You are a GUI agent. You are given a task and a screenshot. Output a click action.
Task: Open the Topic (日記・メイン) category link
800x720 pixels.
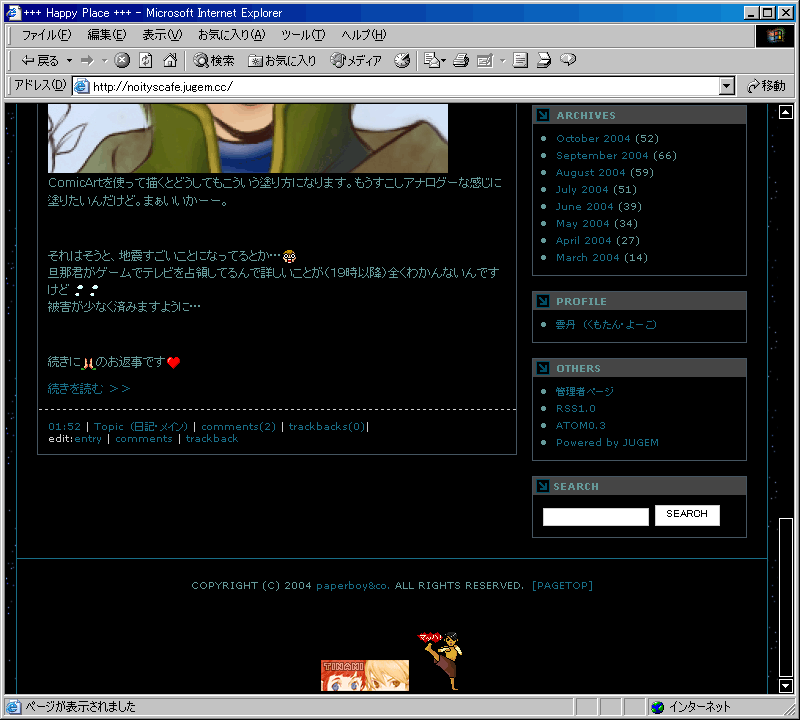tap(141, 427)
